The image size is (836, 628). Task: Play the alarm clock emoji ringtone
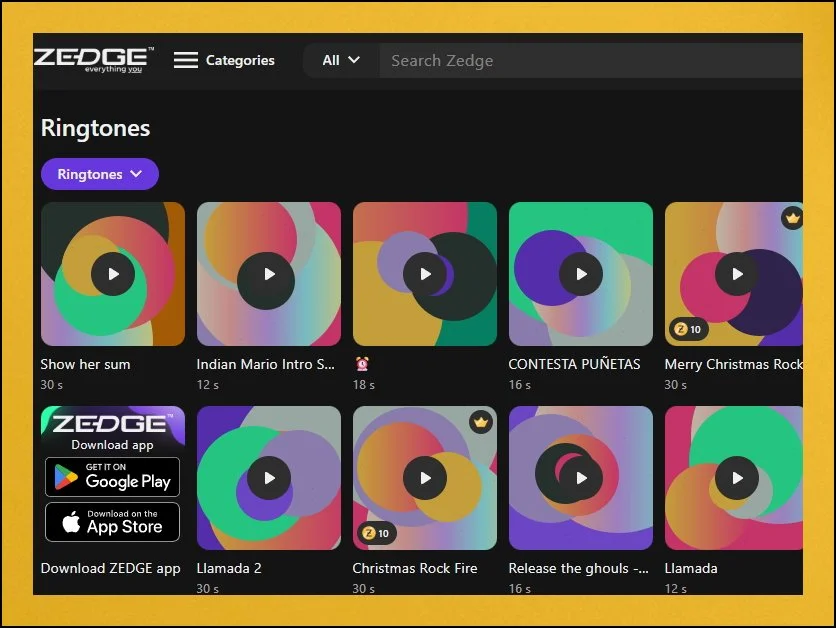click(x=425, y=274)
